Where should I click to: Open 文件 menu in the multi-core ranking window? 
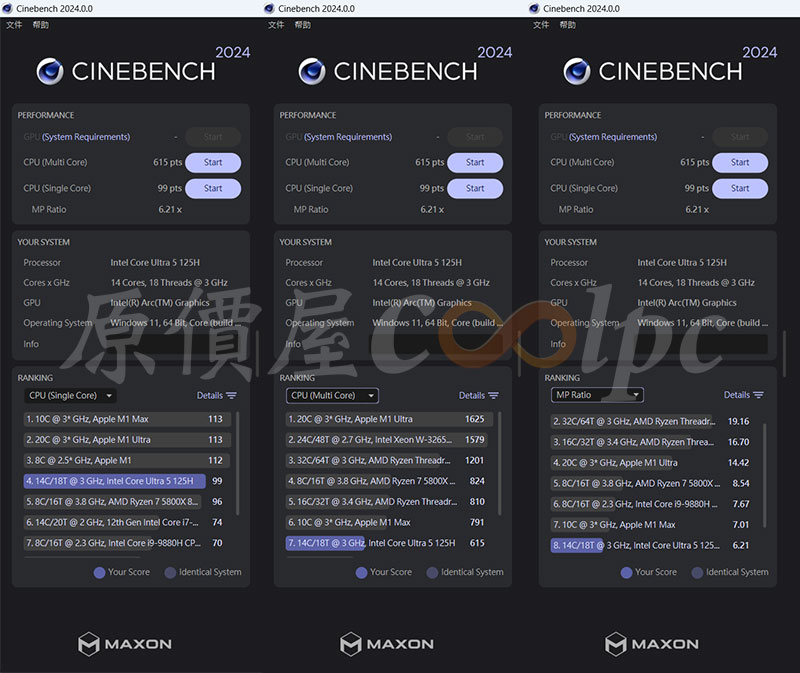coord(276,24)
